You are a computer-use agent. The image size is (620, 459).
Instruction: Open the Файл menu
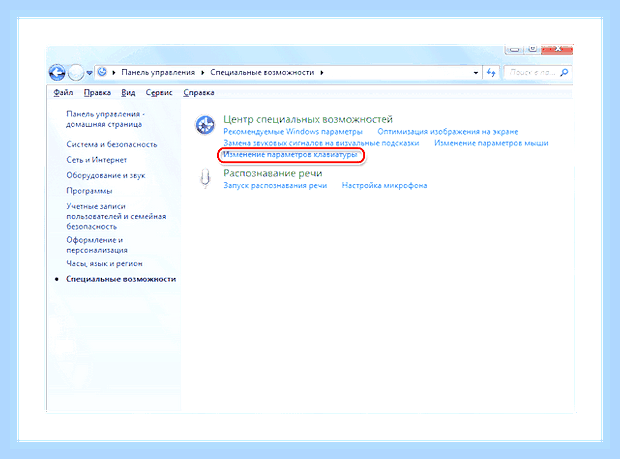[x=63, y=93]
